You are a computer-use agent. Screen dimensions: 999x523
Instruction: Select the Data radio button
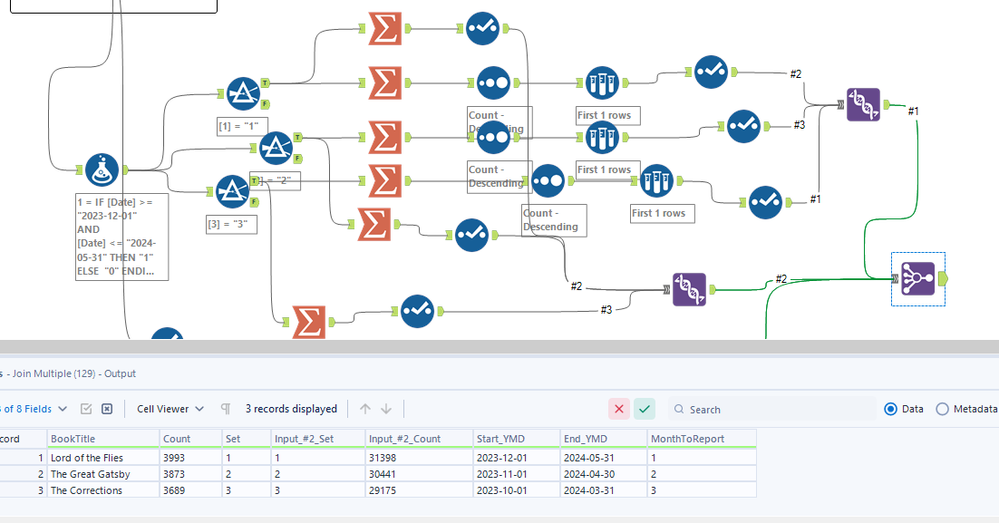click(x=891, y=409)
